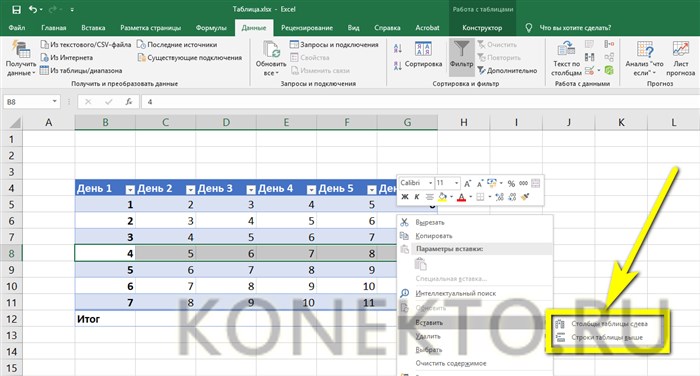Click Из таблицы/диапазона button

(x=81, y=71)
